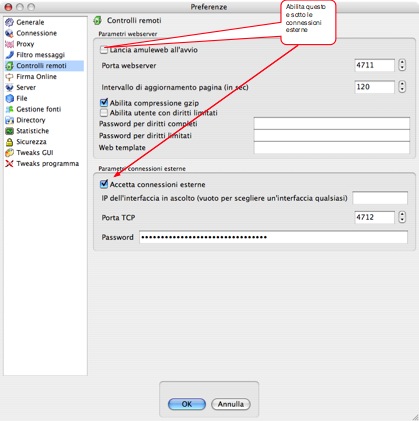419x421 pixels.
Task: Open Proxy settings icon
Action: (x=9, y=44)
